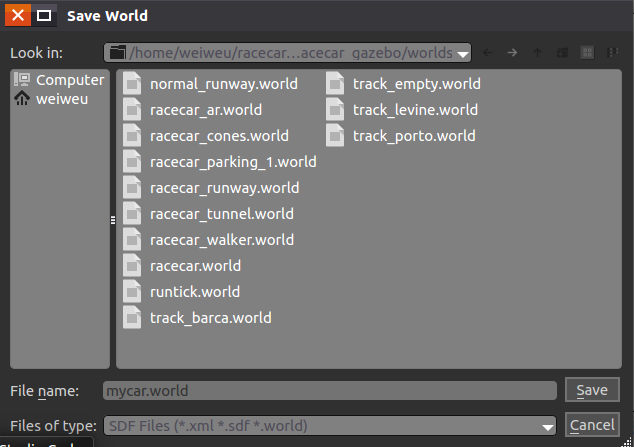Click file icon of track_porto.world
The image size is (634, 447).
tap(335, 136)
